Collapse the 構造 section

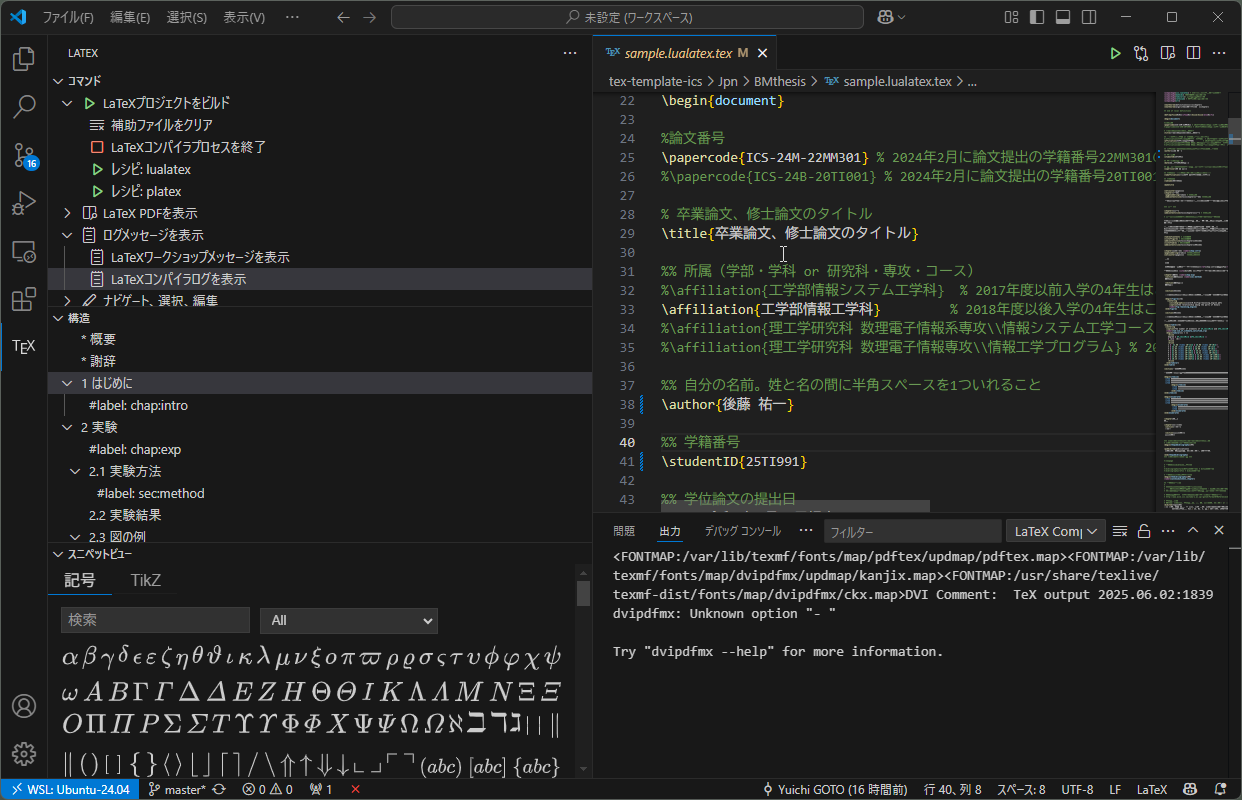(x=58, y=318)
